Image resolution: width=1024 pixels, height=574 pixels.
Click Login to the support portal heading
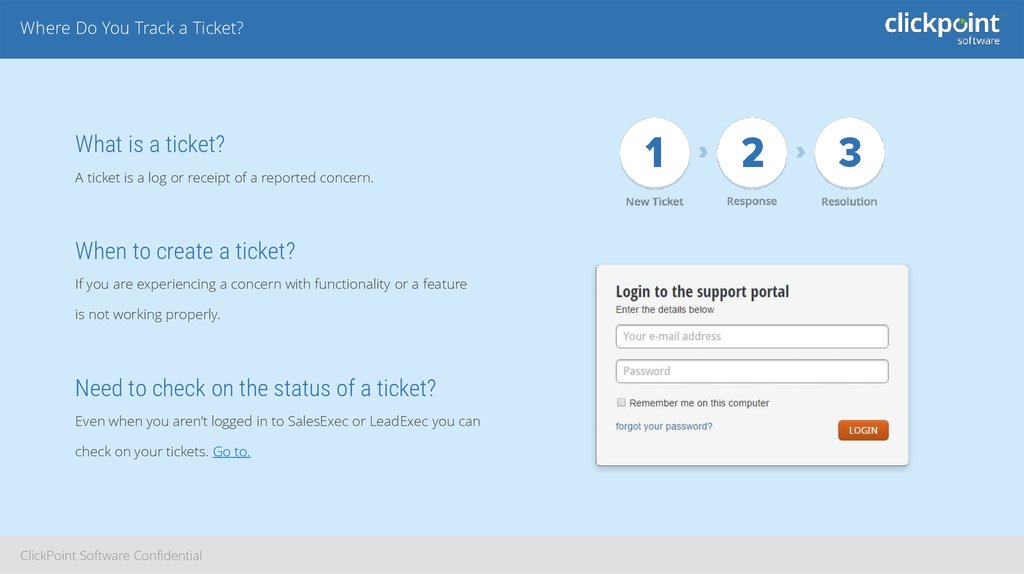[x=702, y=291]
